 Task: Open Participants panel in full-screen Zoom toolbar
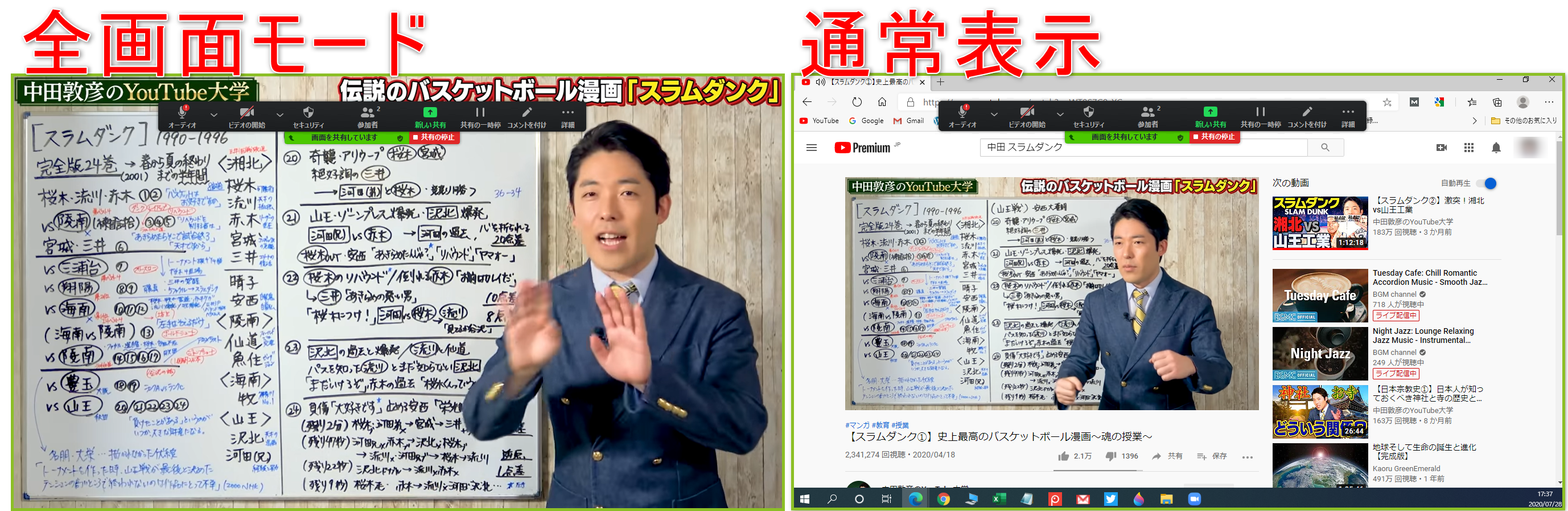tap(368, 116)
